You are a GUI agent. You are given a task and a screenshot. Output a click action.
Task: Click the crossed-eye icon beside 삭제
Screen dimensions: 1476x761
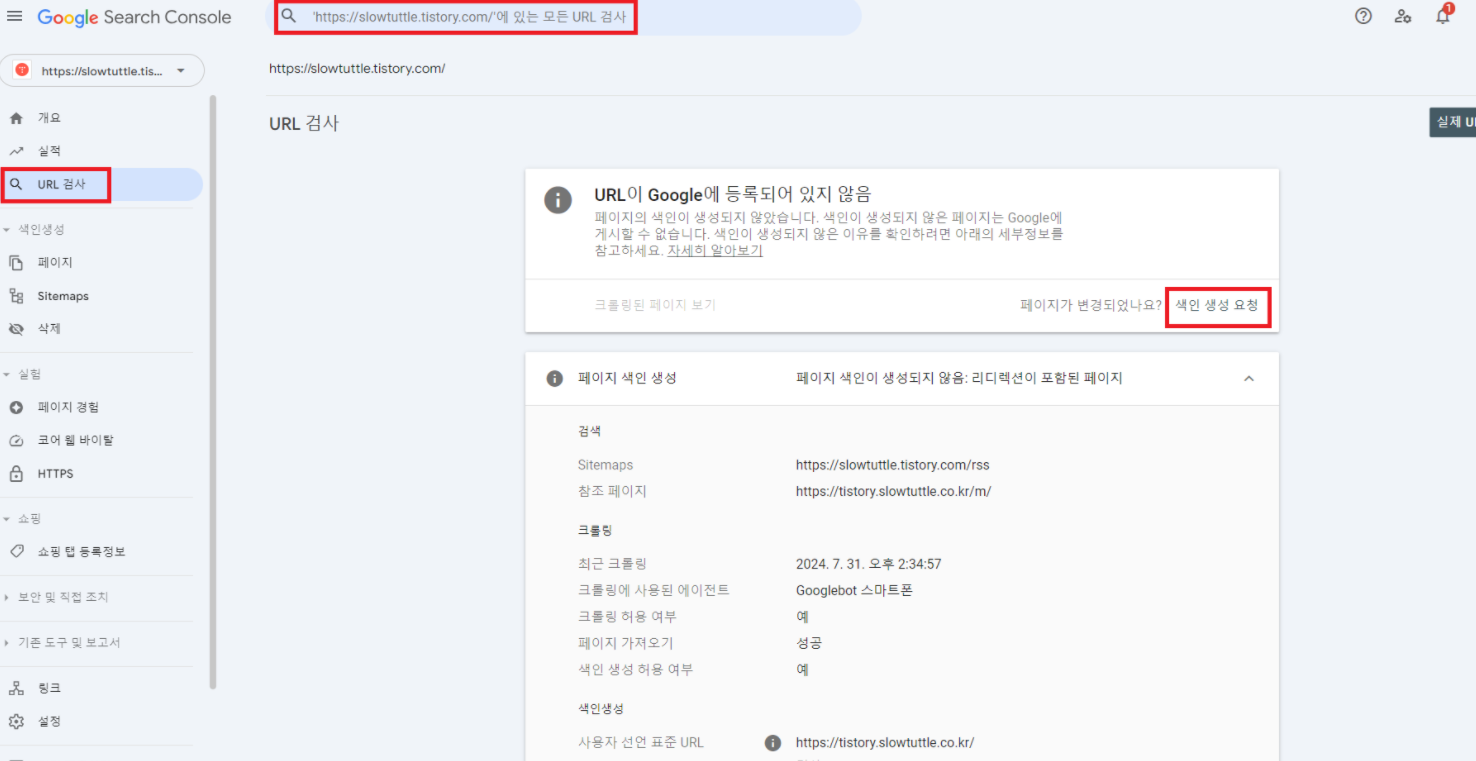click(x=16, y=329)
